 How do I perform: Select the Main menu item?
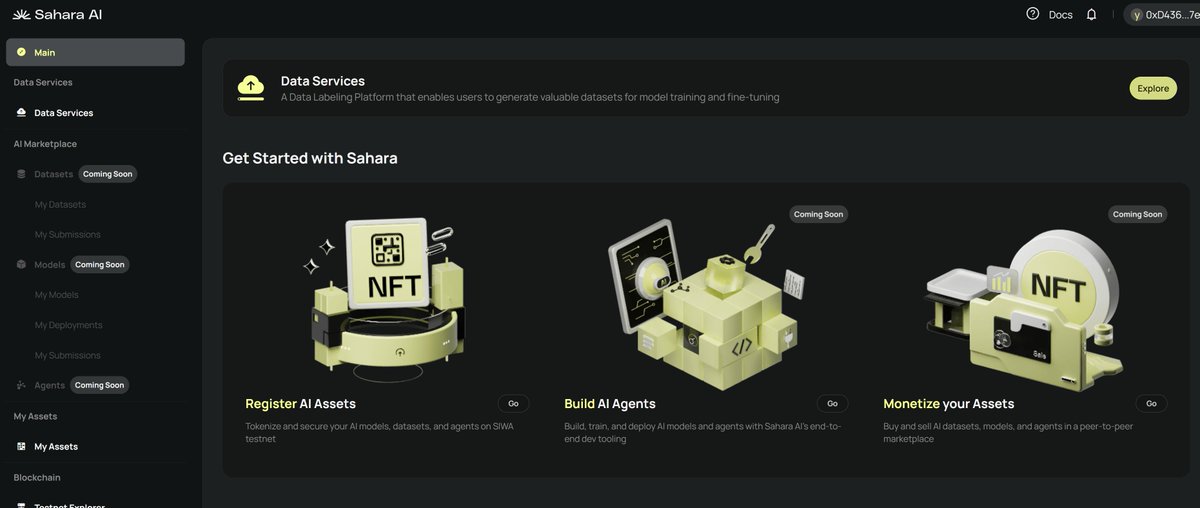pyautogui.click(x=95, y=52)
